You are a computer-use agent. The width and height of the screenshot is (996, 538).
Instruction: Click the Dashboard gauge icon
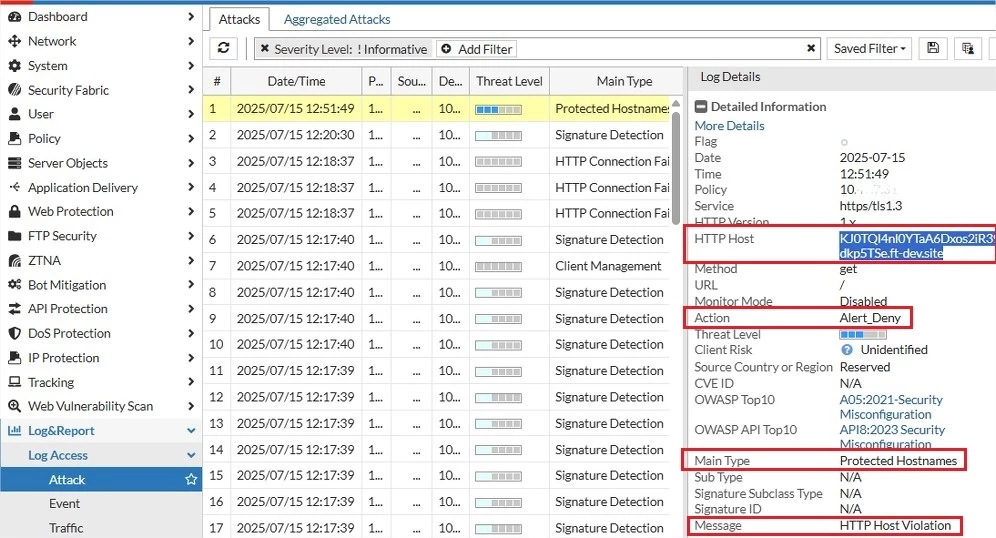[14, 17]
